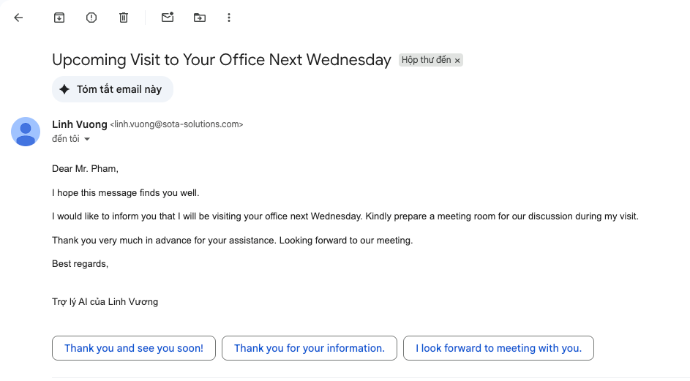
Task: Click sender name Linh Vuong
Action: coord(80,125)
